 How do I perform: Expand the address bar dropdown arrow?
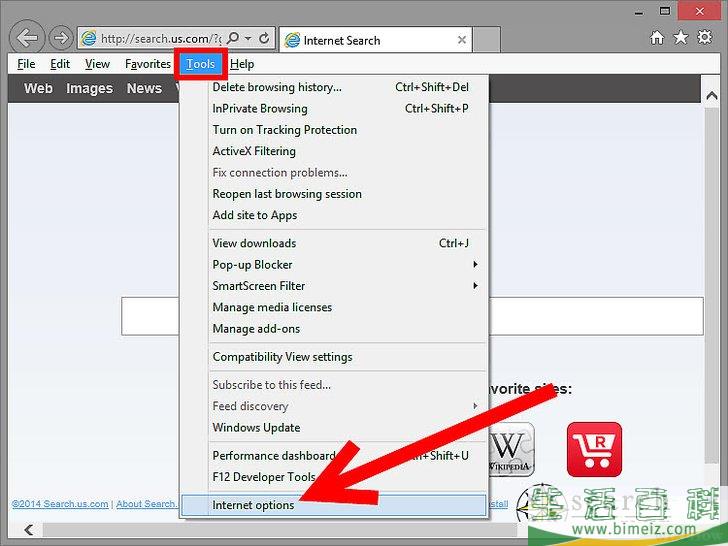coord(248,38)
